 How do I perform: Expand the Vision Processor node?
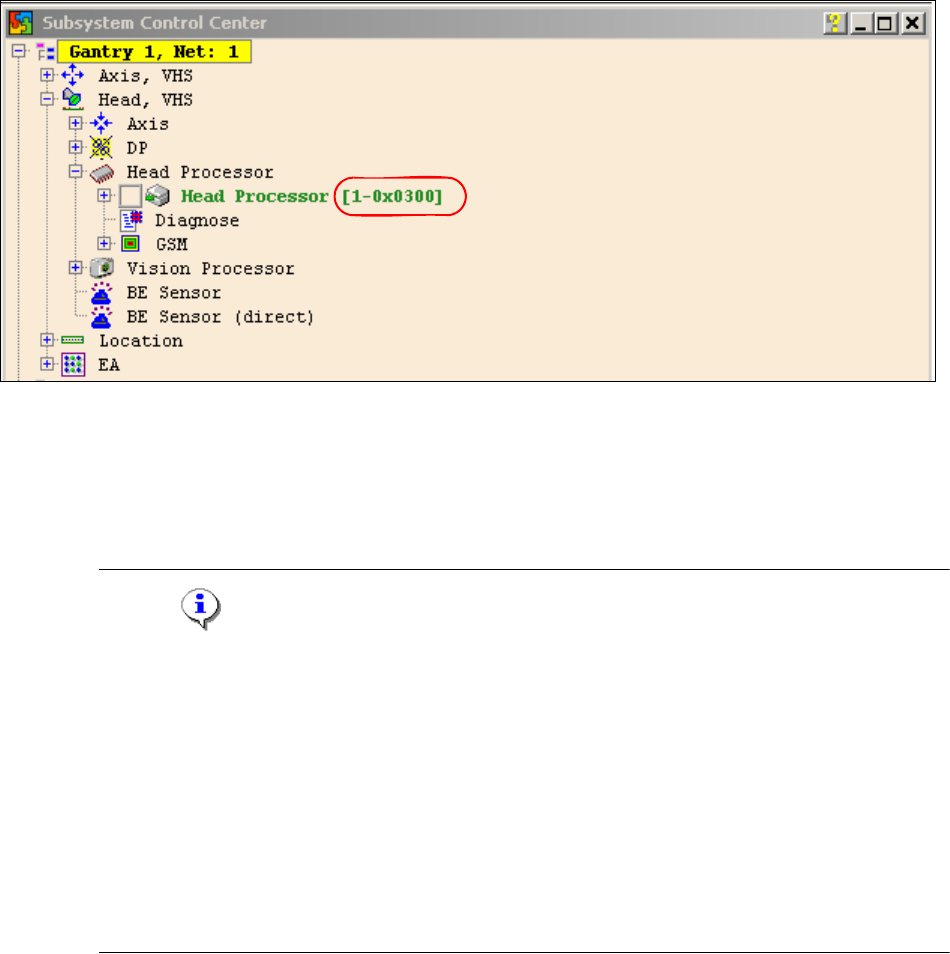pyautogui.click(x=75, y=268)
